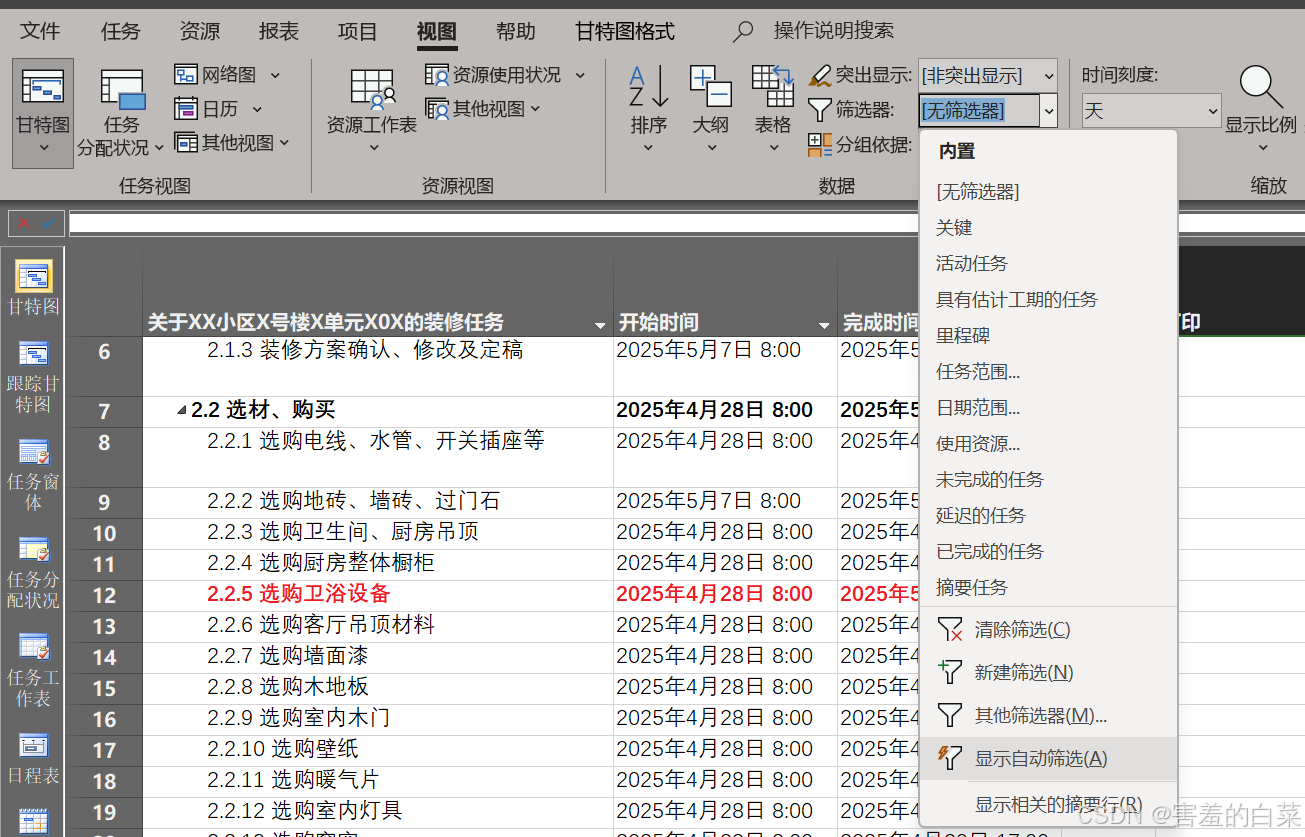The width and height of the screenshot is (1305, 837).
Task: Choose Late Tasks (延迟的任务) filter
Action: click(1048, 516)
